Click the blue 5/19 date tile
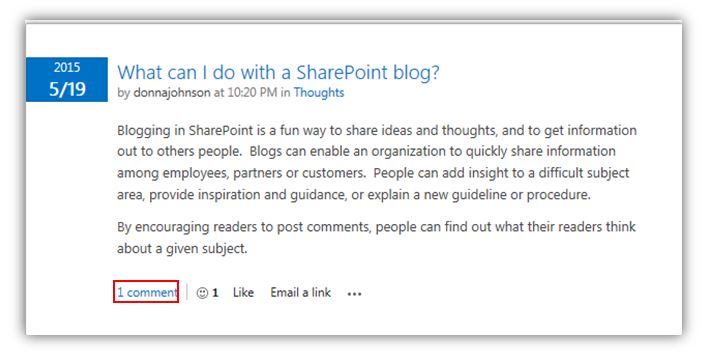 tap(67, 79)
